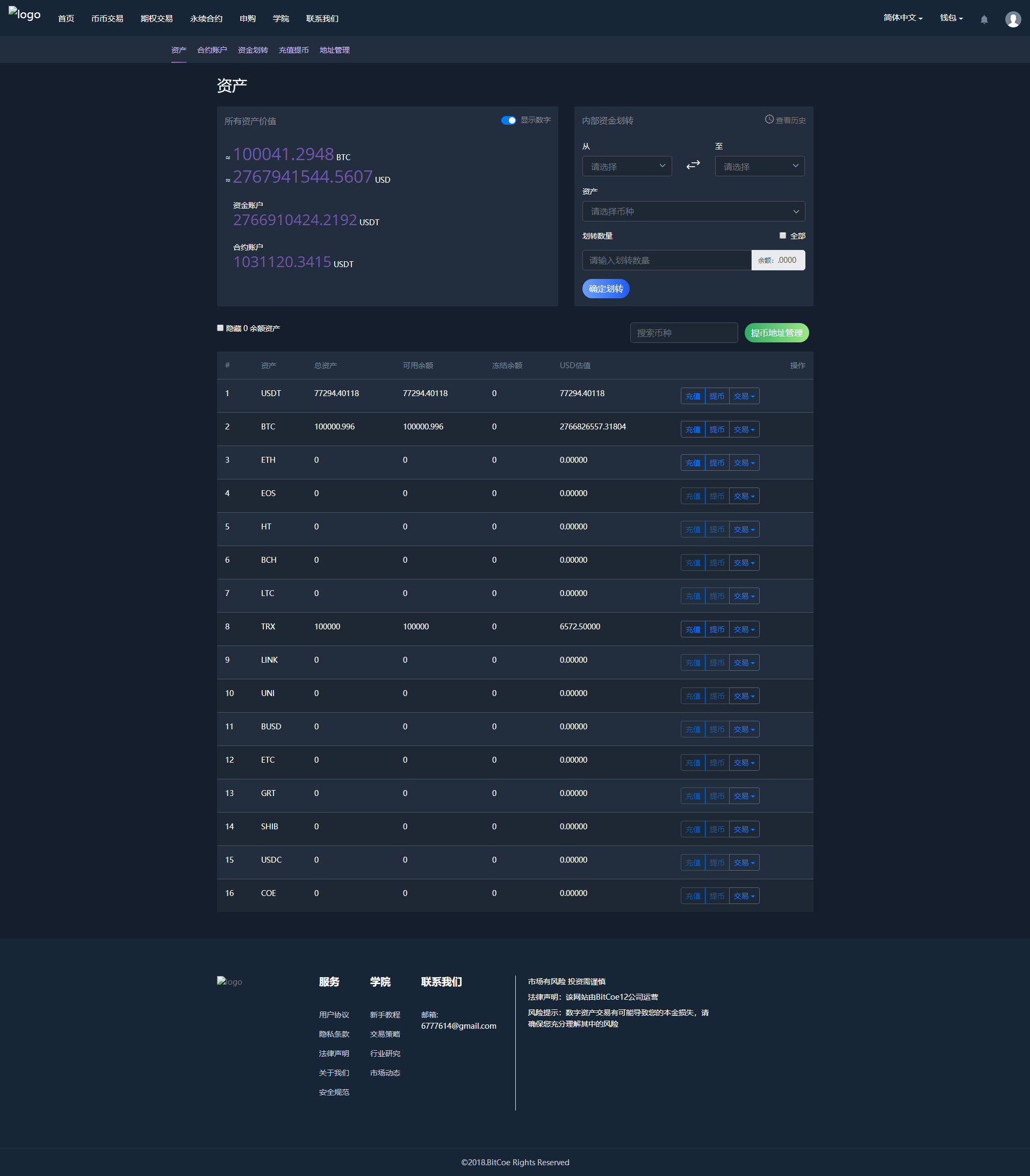The image size is (1030, 1176).
Task: Click the notification bell icon
Action: [983, 19]
